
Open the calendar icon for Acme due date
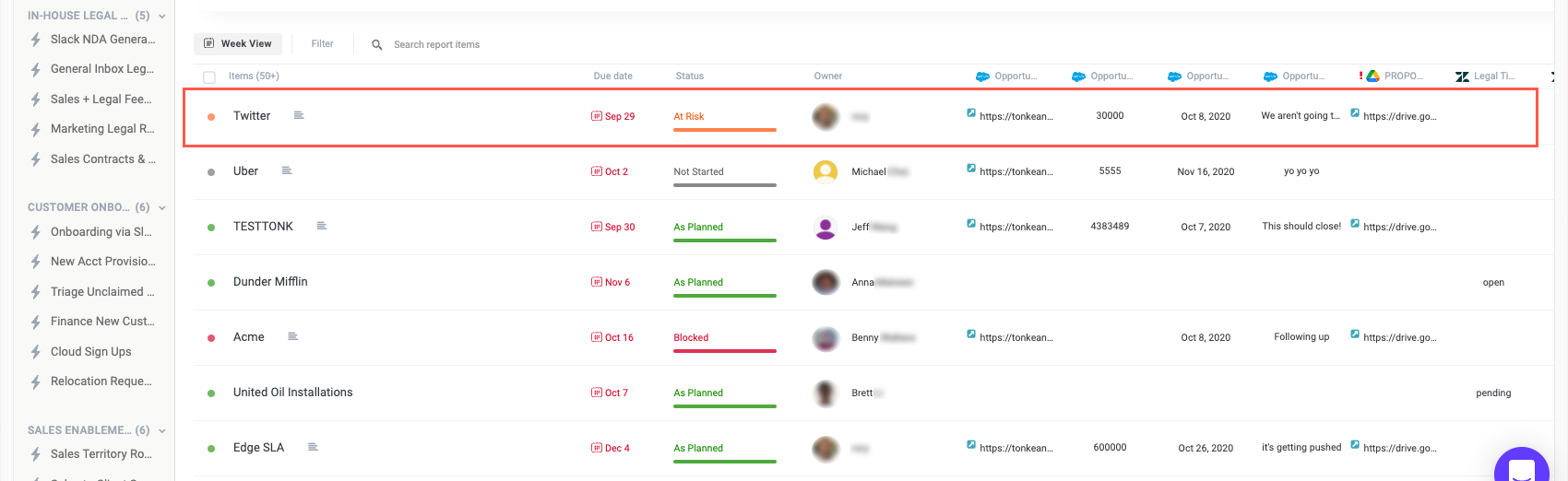(597, 337)
